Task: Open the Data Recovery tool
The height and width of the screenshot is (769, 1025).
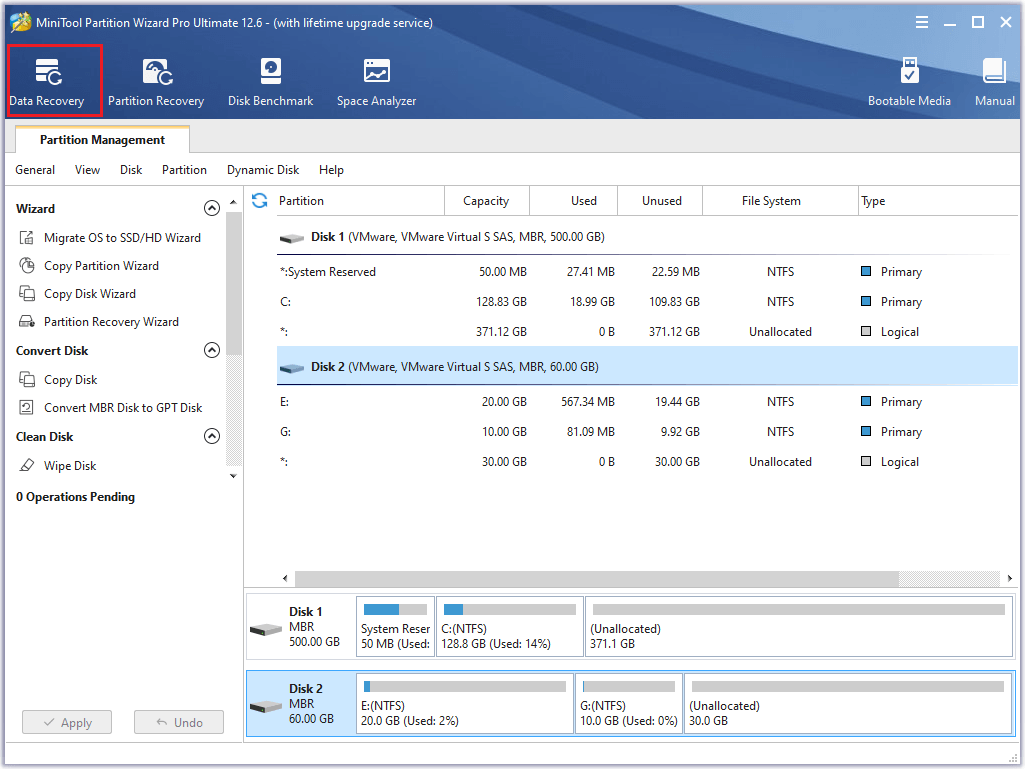Action: click(48, 81)
